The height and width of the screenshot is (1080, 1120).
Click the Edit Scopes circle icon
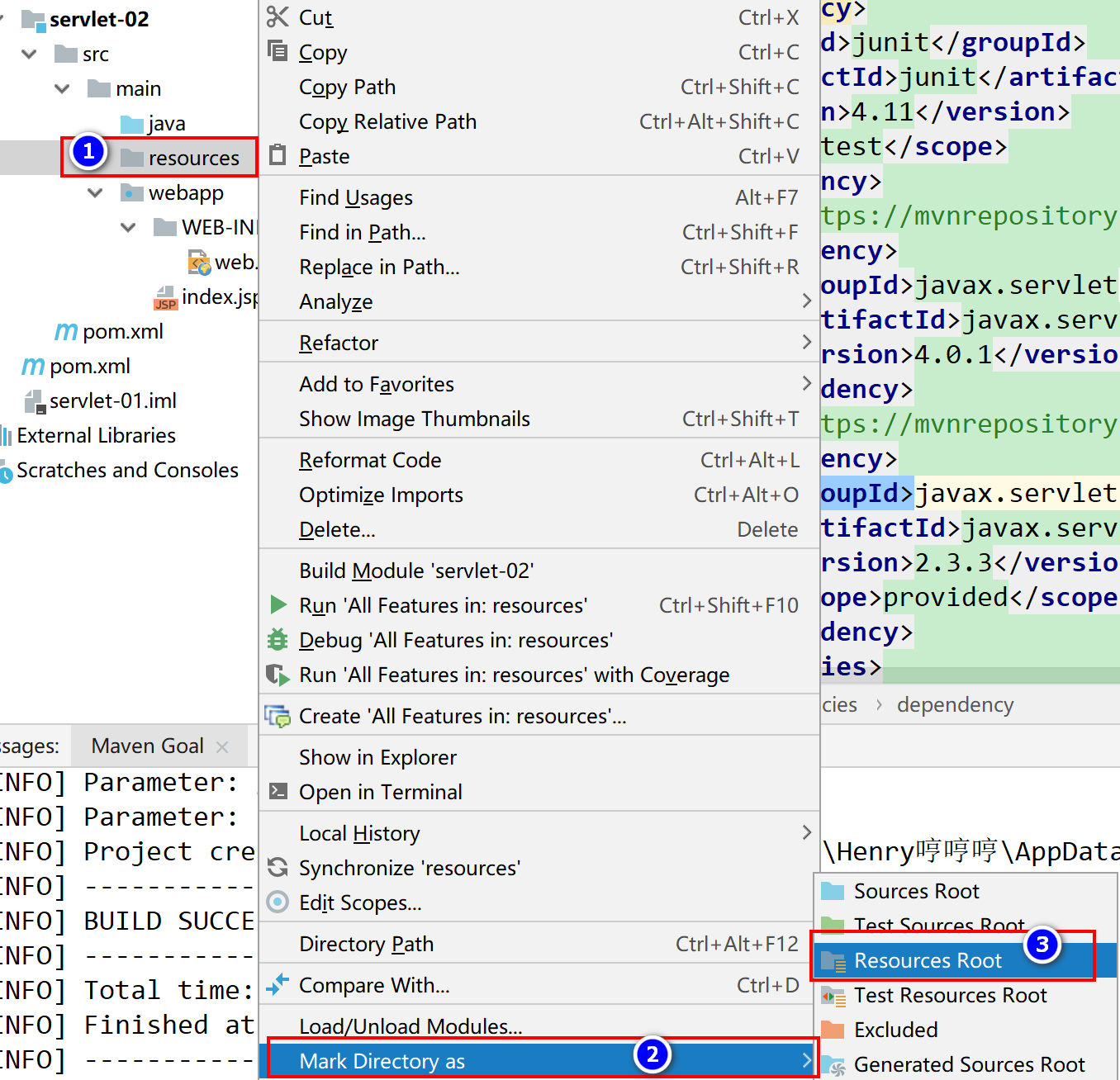[278, 902]
